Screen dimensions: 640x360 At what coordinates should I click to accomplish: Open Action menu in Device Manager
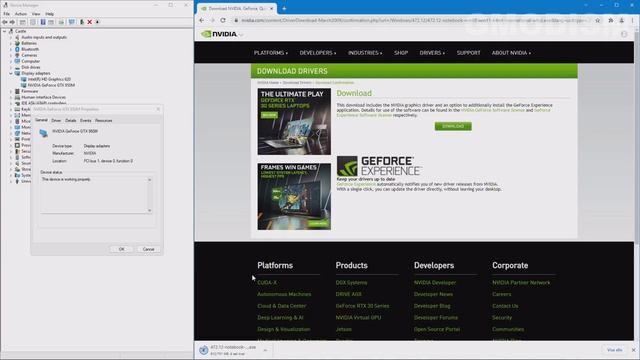pyautogui.click(x=20, y=14)
